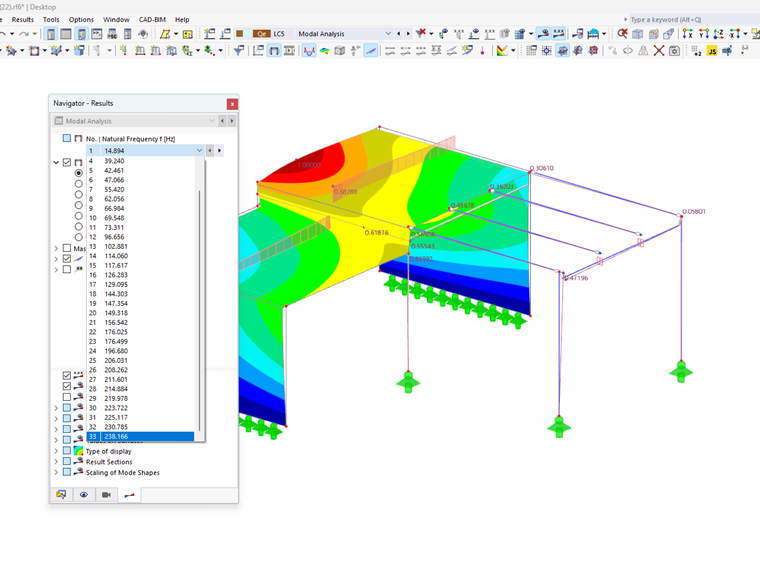Toggle the deformation result icon in toolbar
Screen dimensions: 760x570
(309, 51)
